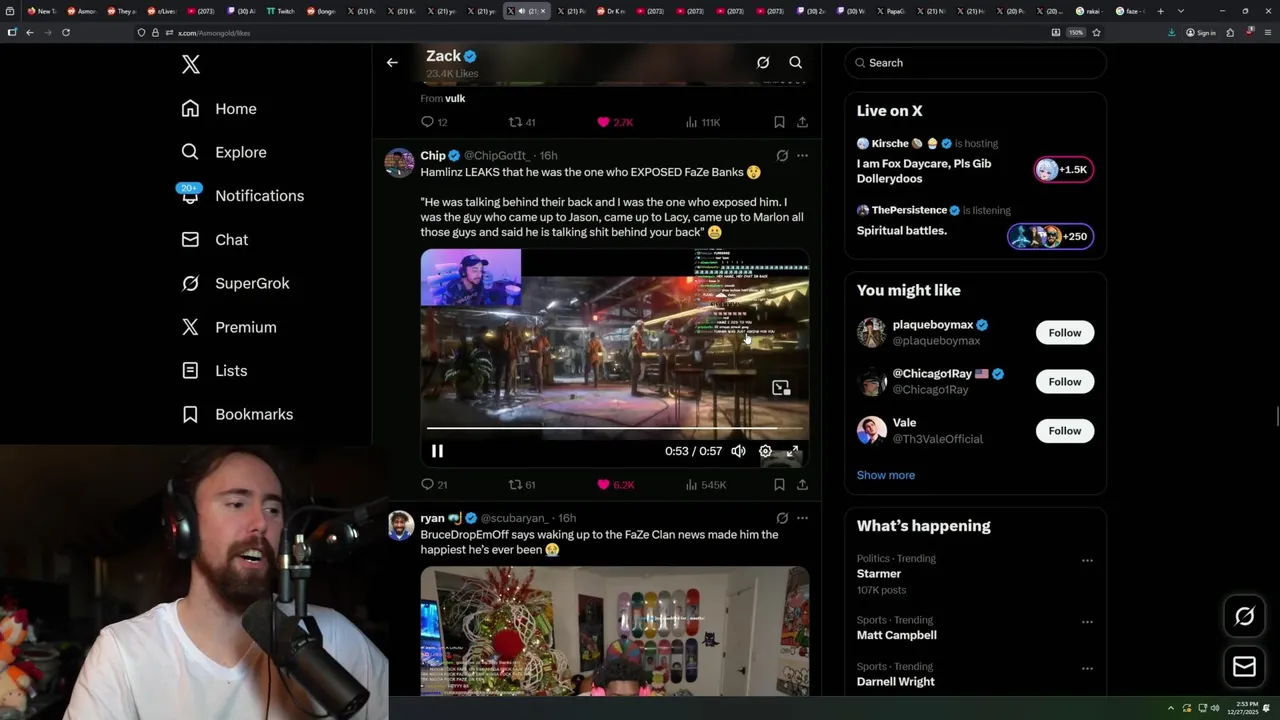Bookmark this page with star icon
Viewport: 1280px width, 720px height.
[1096, 32]
